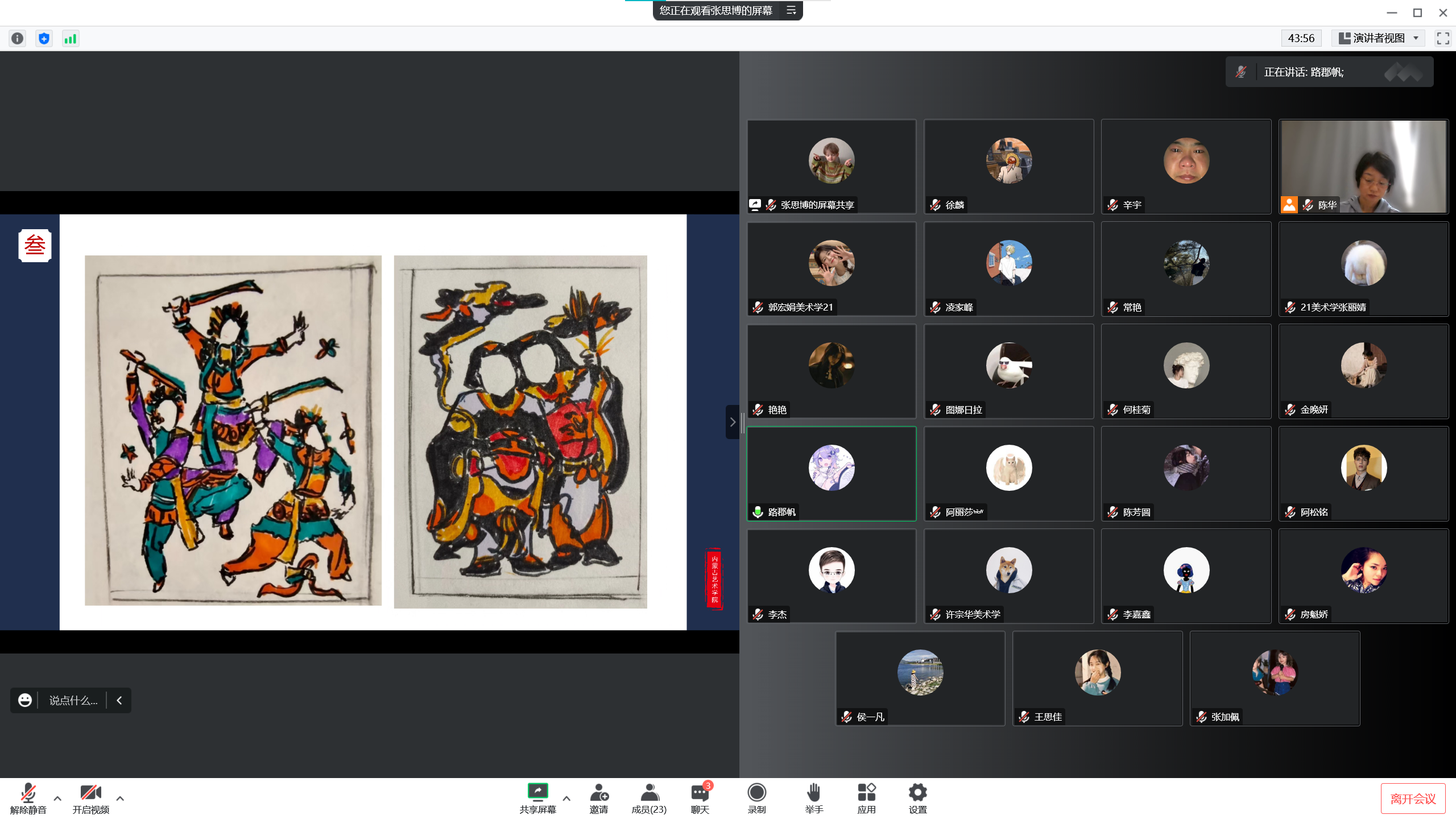Screen dimensions: 1456x819
Task: Click muted mic icon next to 常艳
Action: (1113, 307)
